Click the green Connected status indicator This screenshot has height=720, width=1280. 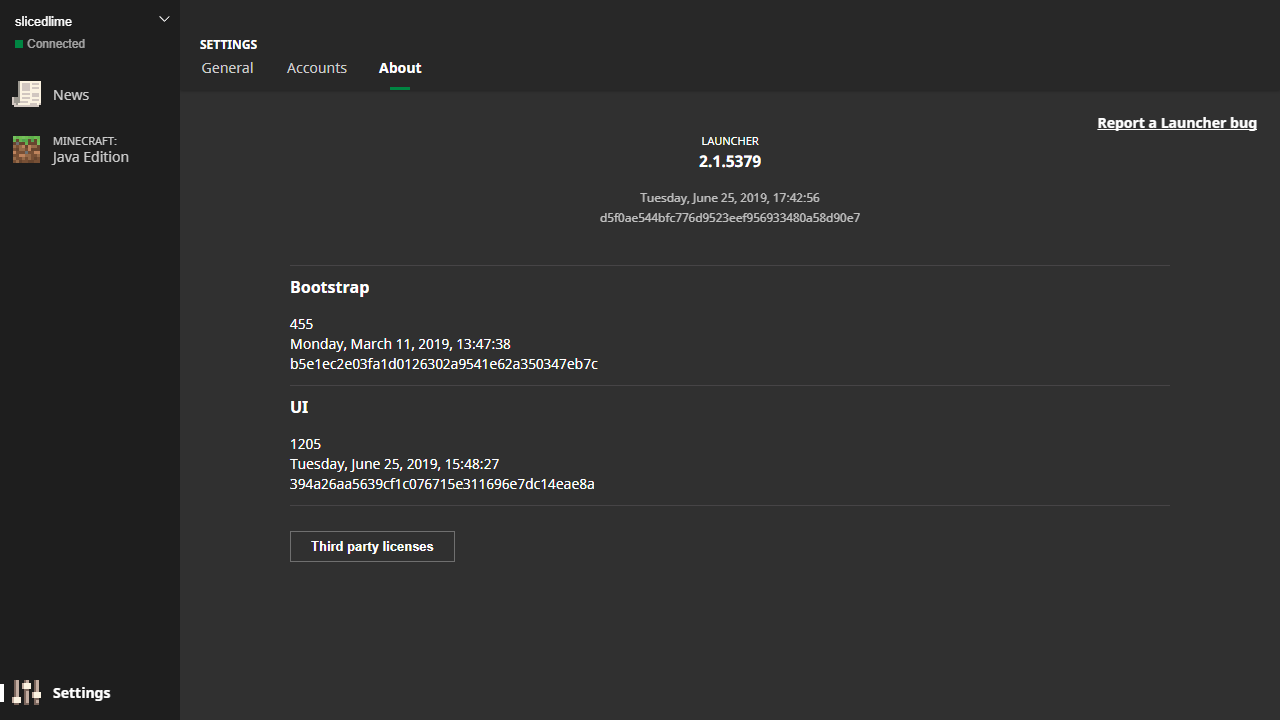(18, 43)
